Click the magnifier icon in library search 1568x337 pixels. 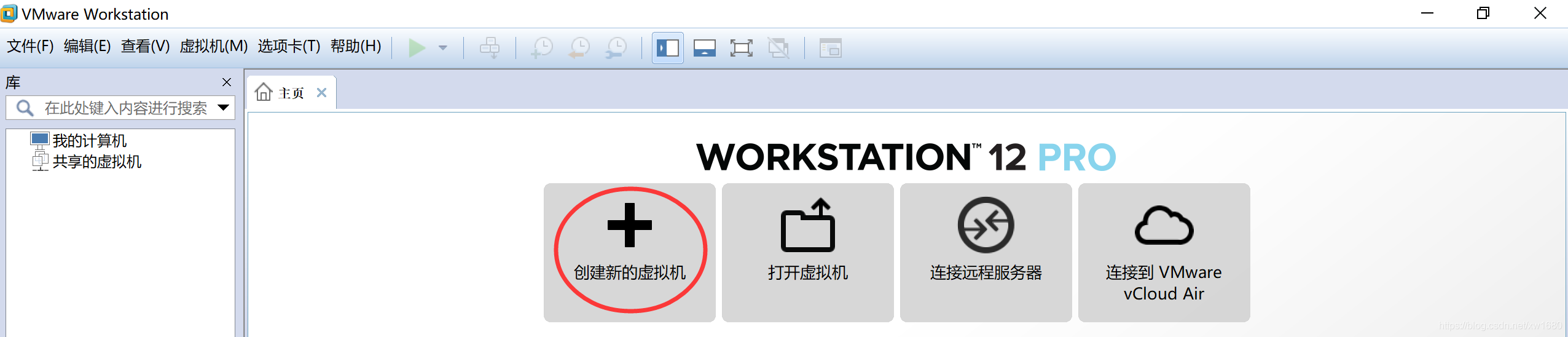tap(25, 108)
